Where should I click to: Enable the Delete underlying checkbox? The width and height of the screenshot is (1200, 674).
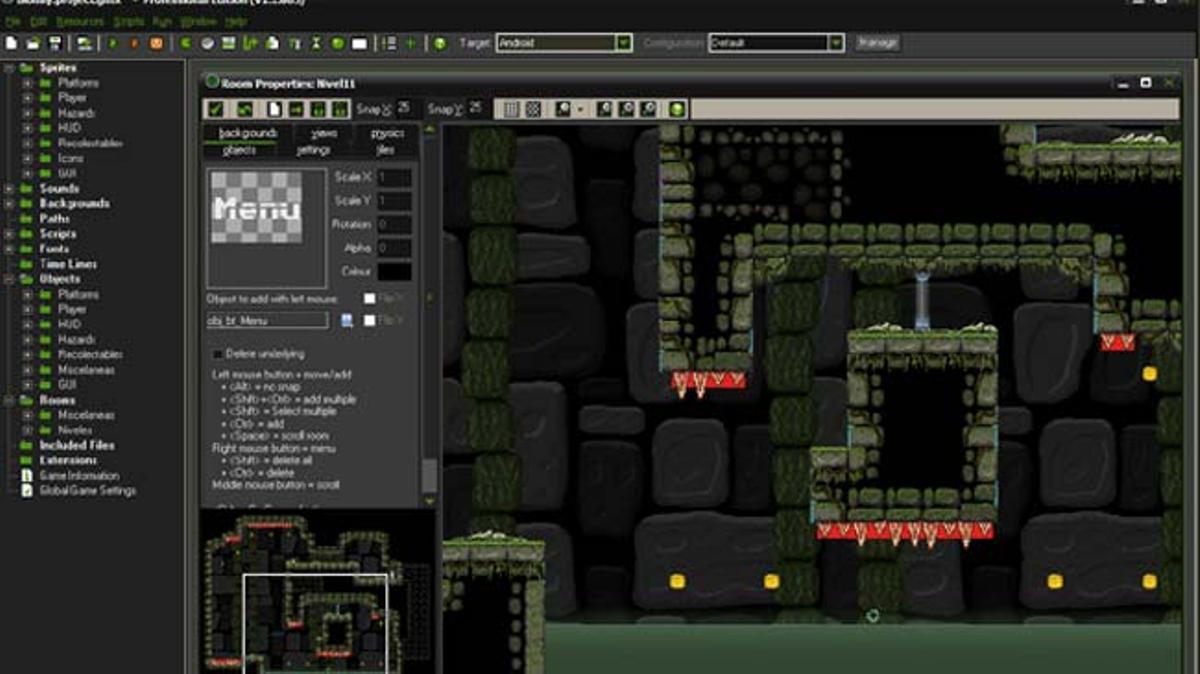point(217,353)
